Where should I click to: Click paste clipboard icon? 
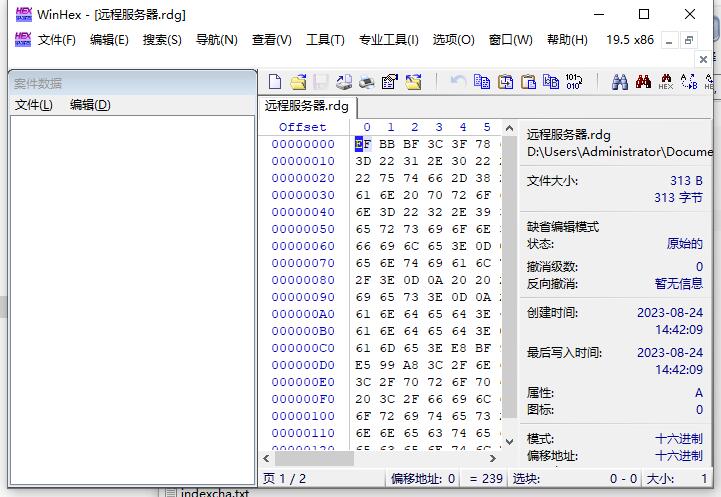click(x=528, y=82)
